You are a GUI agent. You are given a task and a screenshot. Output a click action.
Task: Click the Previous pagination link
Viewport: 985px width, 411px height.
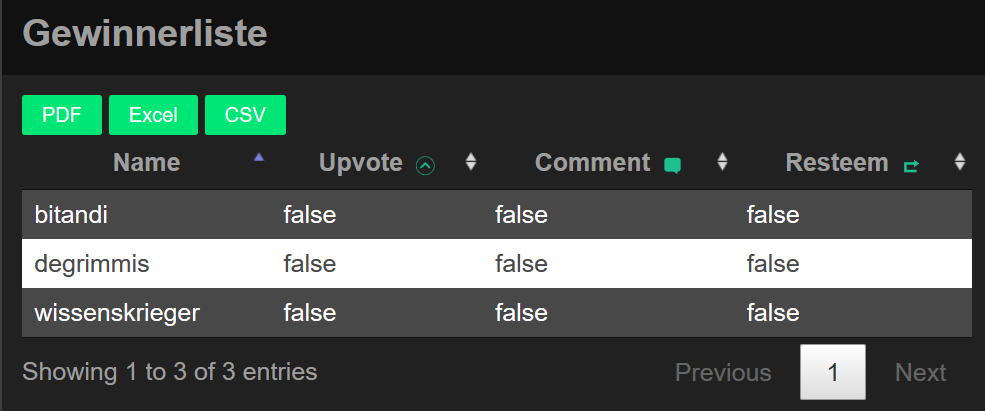point(723,373)
